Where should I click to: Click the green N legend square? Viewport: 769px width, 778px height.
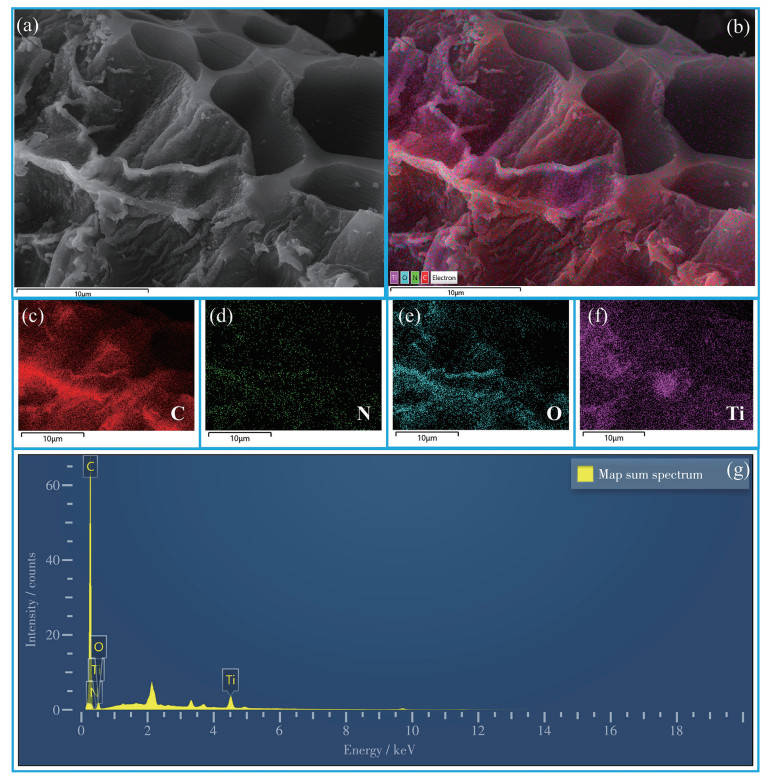413,277
